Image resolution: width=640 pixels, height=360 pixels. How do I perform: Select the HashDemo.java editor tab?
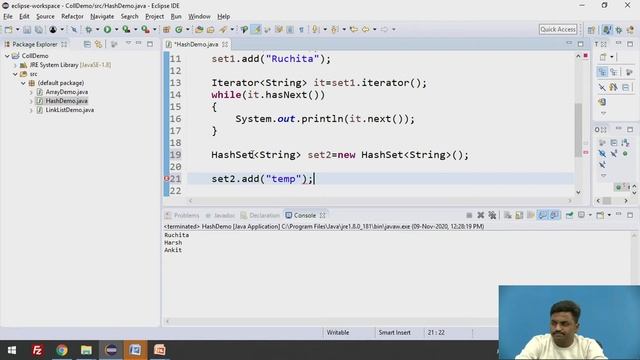tap(196, 44)
